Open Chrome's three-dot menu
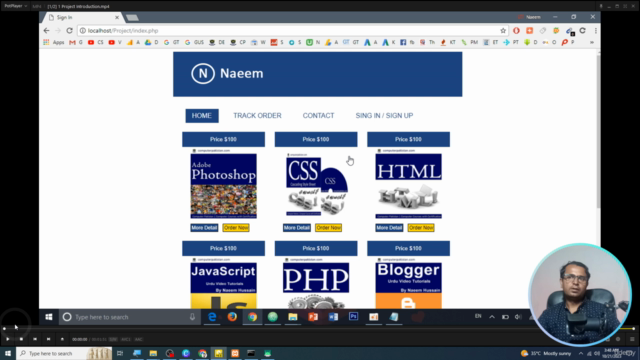 coord(596,31)
